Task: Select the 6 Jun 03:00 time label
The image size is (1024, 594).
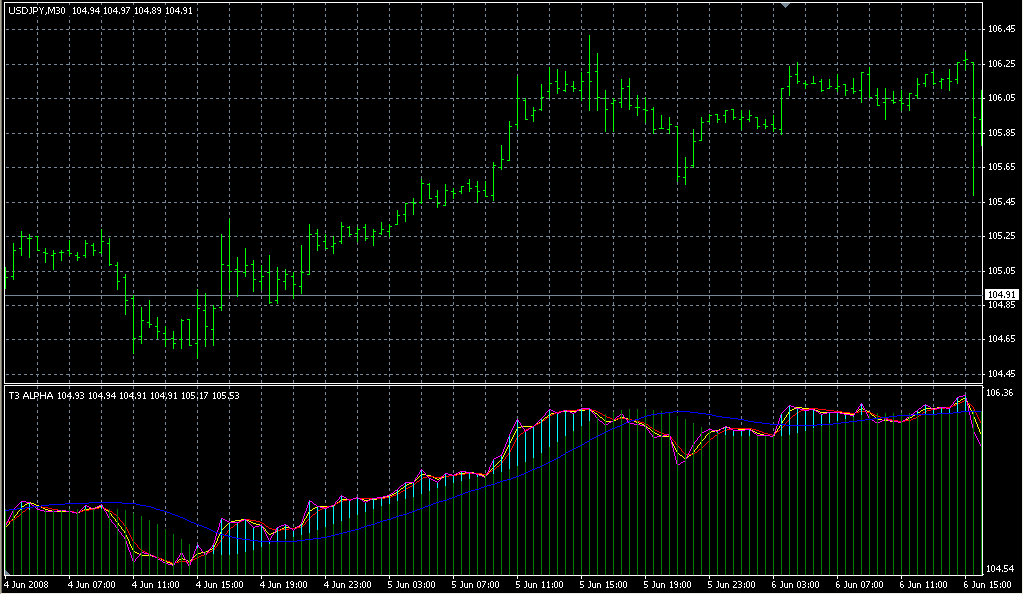Action: (797, 584)
